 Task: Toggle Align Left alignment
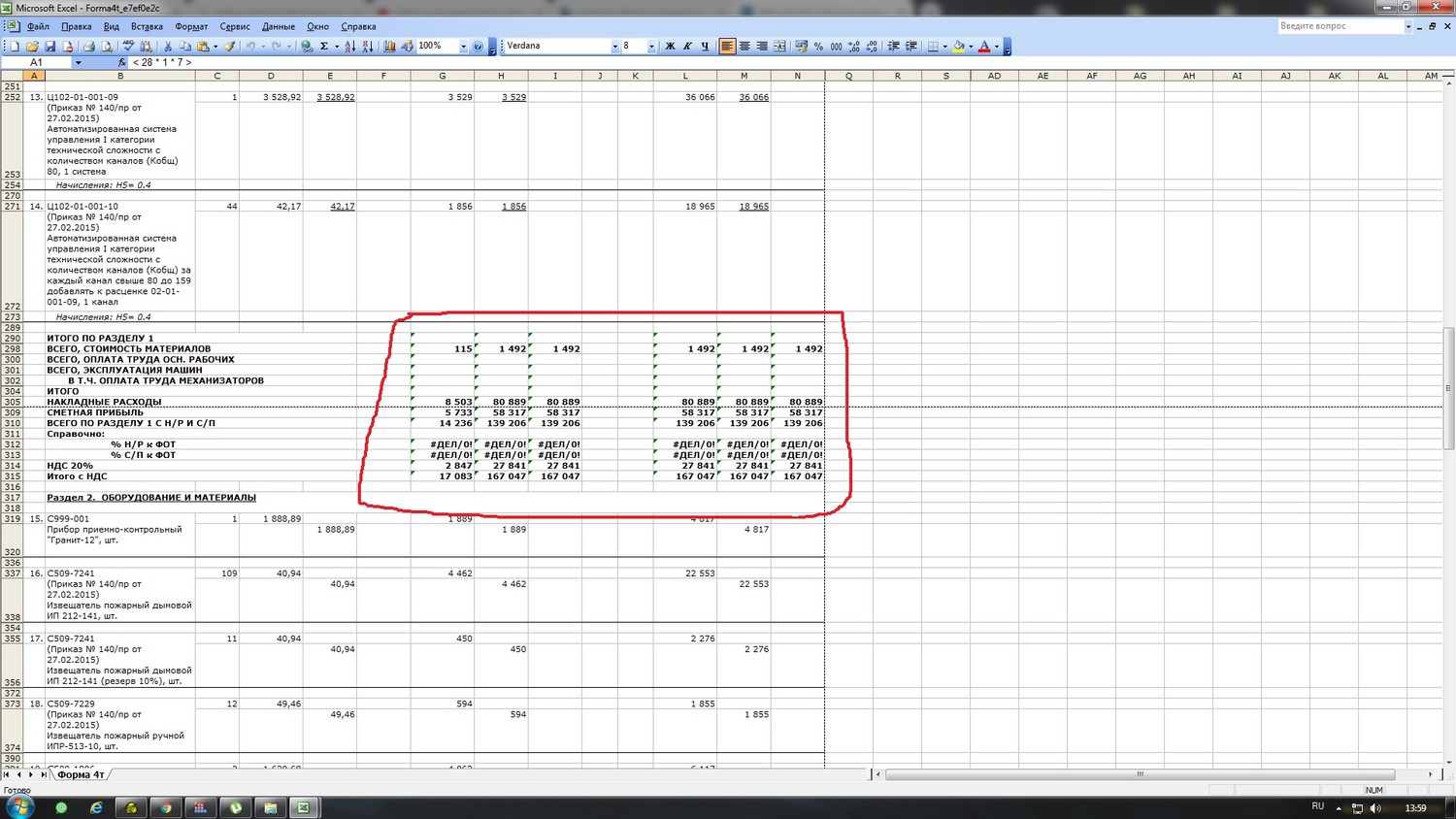tap(727, 46)
